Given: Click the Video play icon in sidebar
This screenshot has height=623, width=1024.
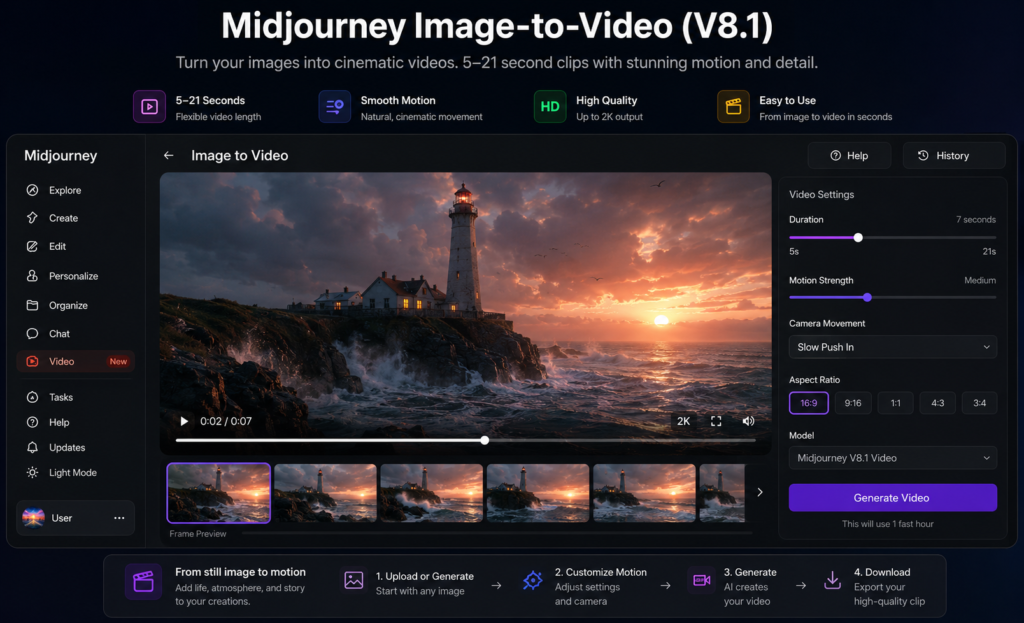Looking at the screenshot, I should pyautogui.click(x=32, y=361).
